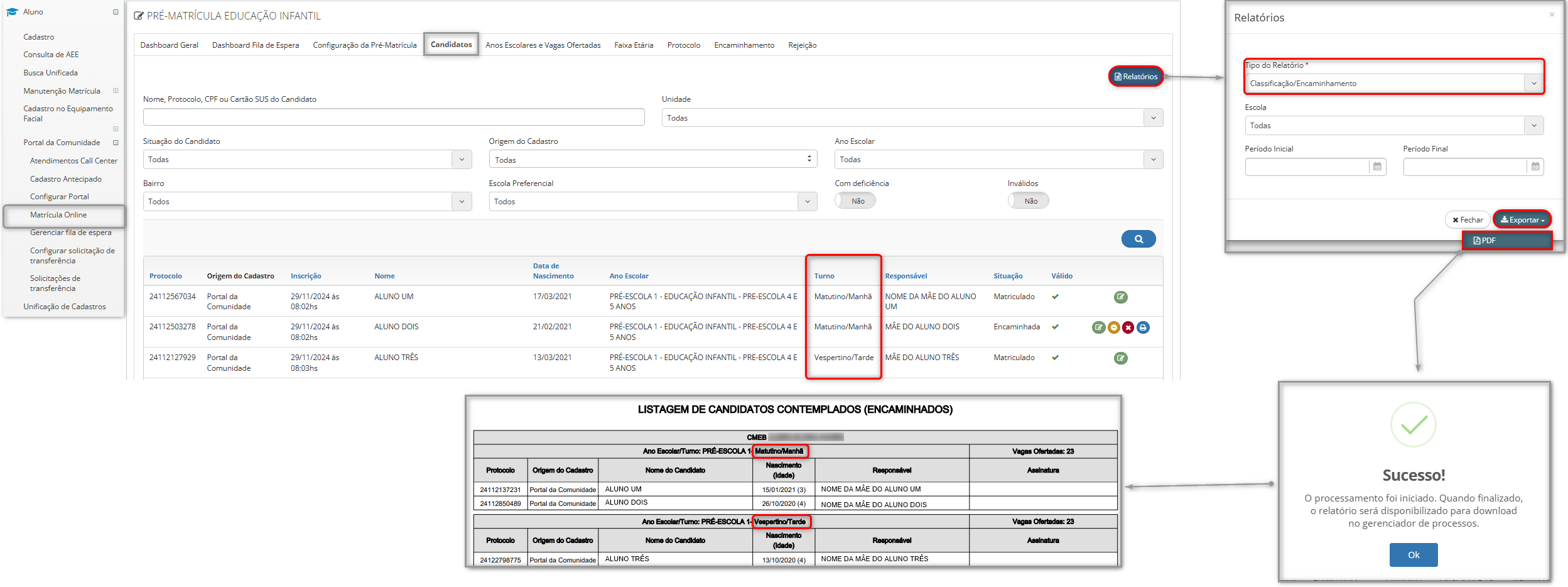Choose the PDF export option
The width and height of the screenshot is (1568, 587).
[1506, 241]
